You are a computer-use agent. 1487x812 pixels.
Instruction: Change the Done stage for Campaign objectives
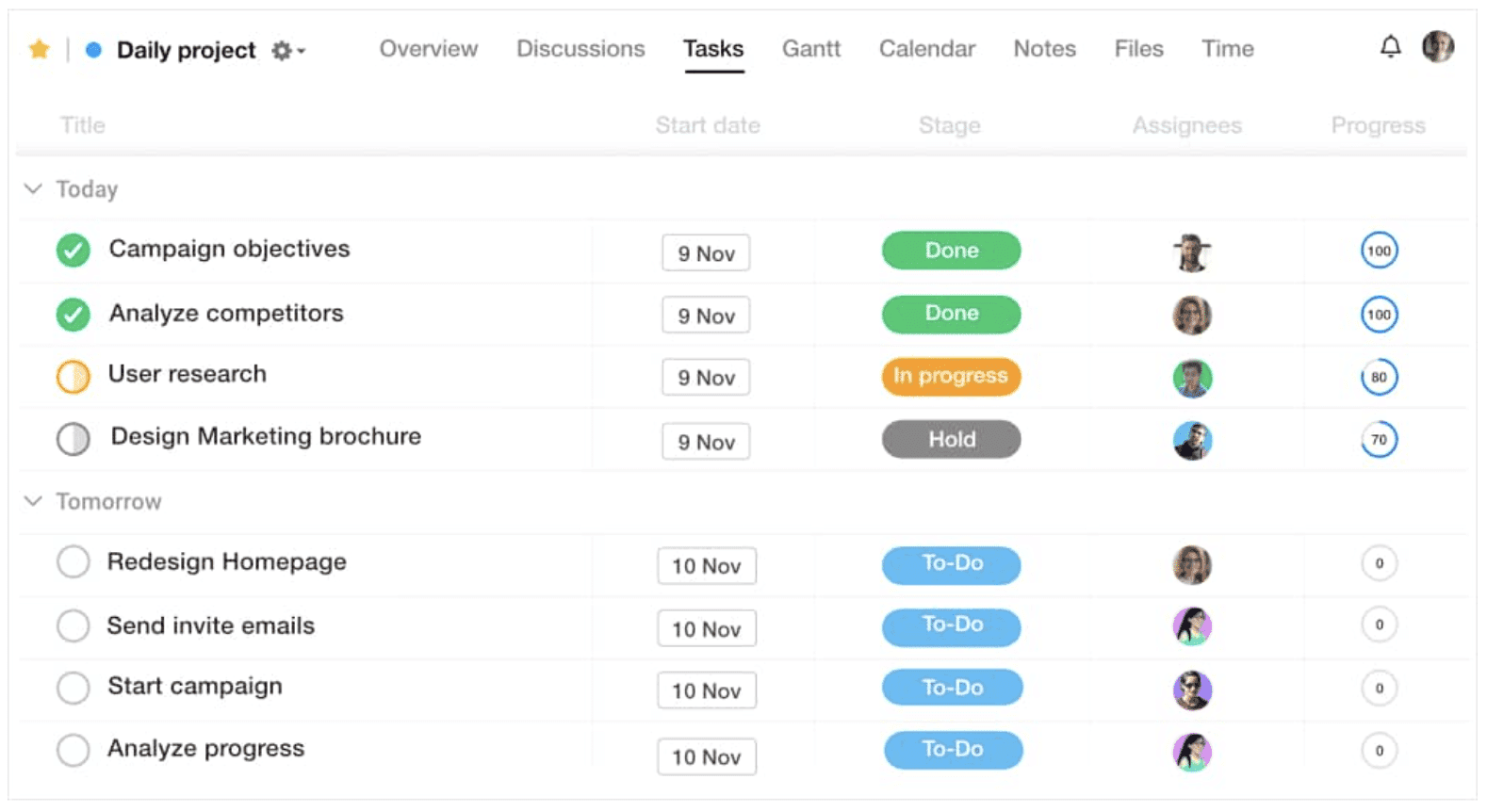[951, 251]
